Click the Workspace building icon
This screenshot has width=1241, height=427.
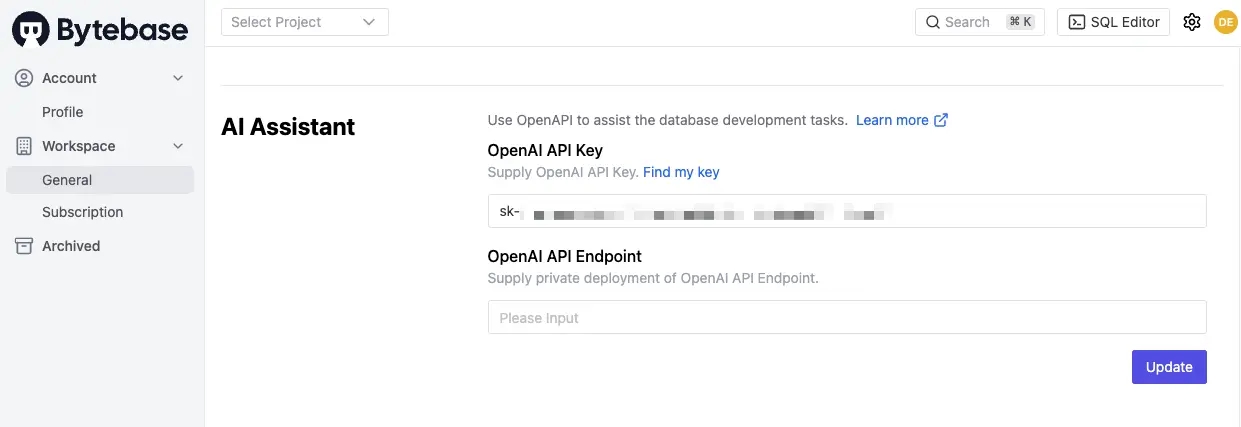pyautogui.click(x=24, y=146)
